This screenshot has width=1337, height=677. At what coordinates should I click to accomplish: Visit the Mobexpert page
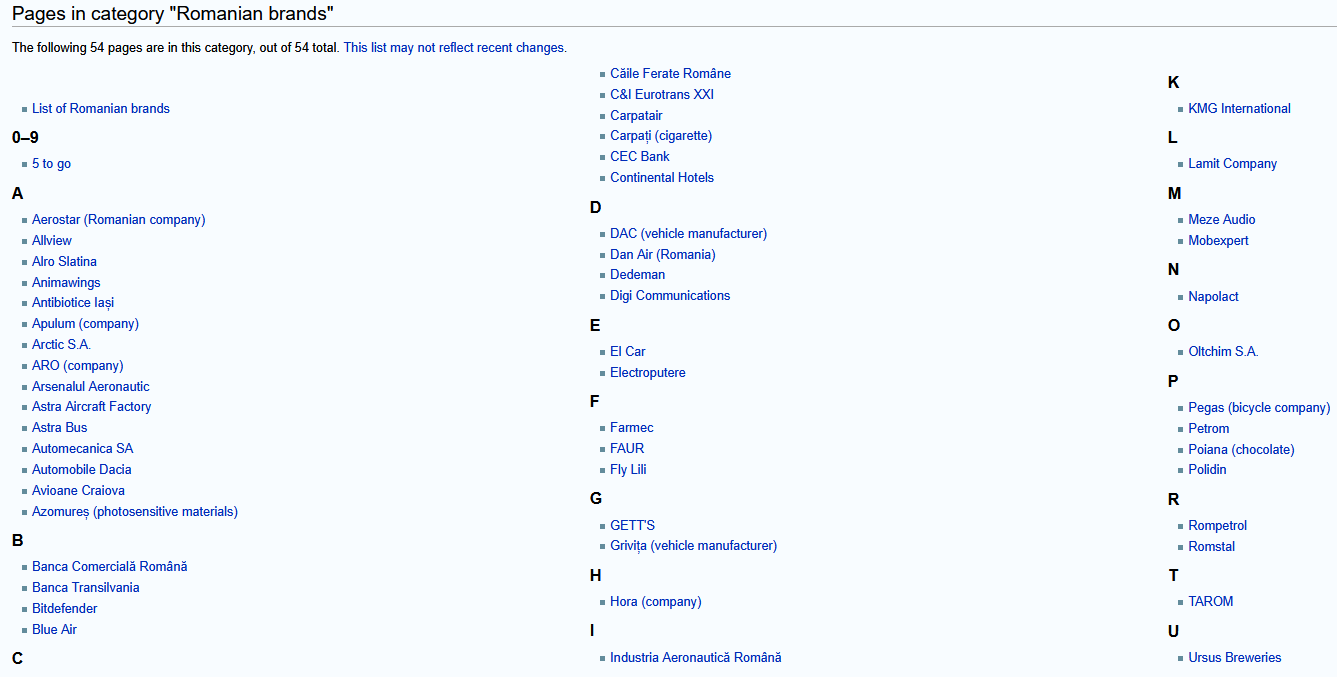point(1218,240)
